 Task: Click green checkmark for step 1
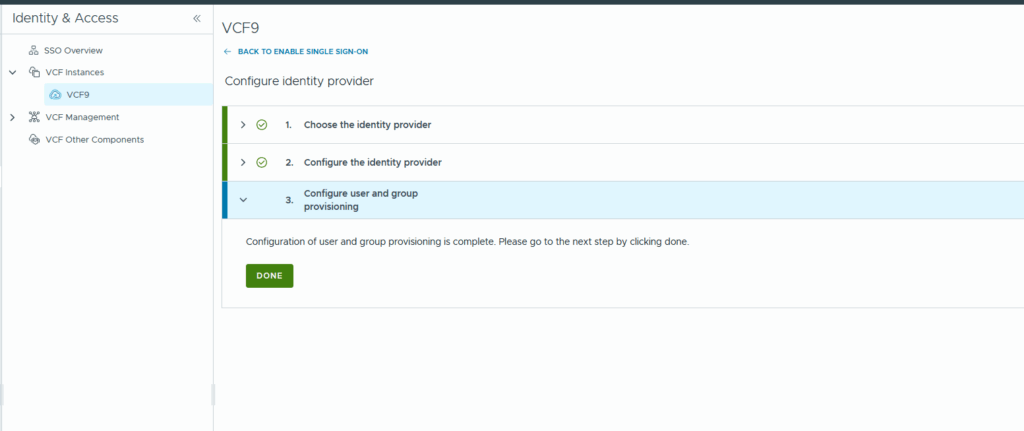point(262,125)
